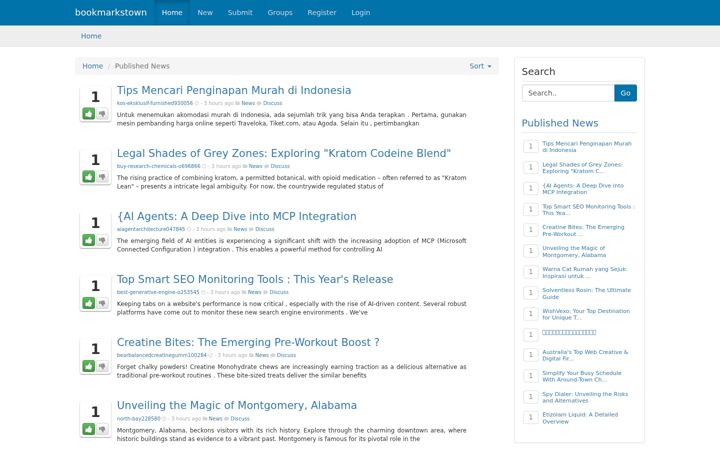Screen dimensions: 720x450
Task: Downvote 'Unveiling the Magic of Montgomery' story
Action: [x=102, y=429]
